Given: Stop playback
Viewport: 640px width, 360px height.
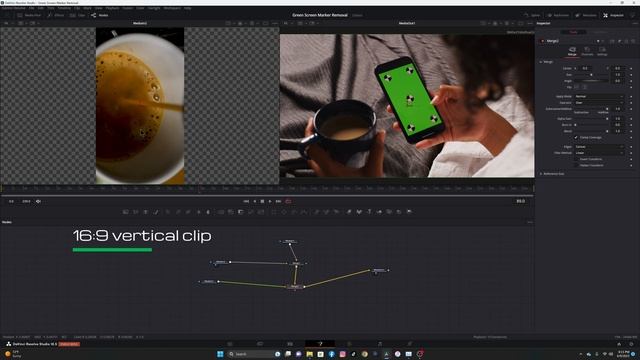Looking at the screenshot, I should coord(262,201).
